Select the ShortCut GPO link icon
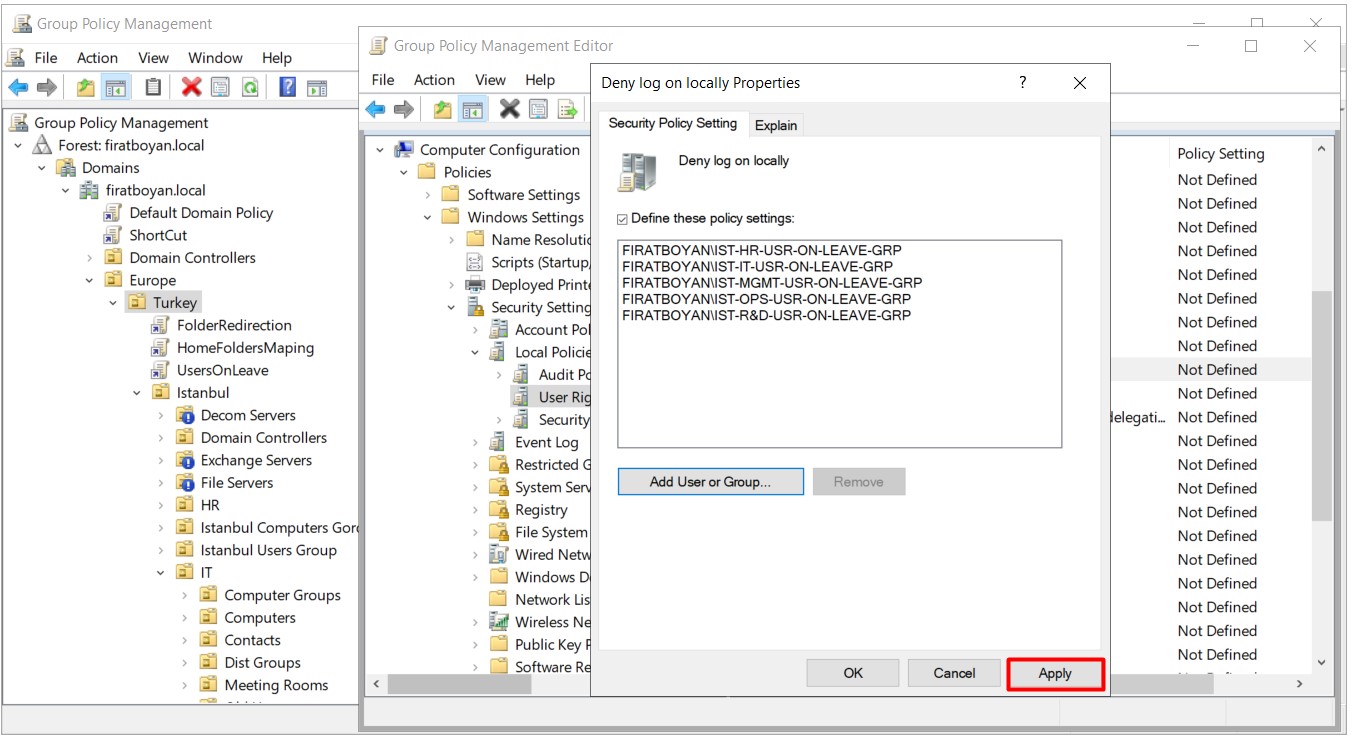 [113, 235]
